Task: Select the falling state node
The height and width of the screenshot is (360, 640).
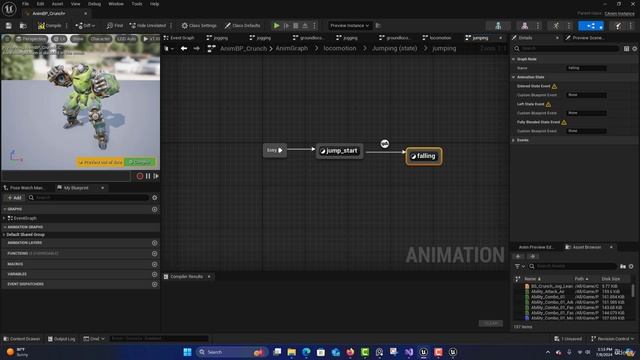Action: 424,156
